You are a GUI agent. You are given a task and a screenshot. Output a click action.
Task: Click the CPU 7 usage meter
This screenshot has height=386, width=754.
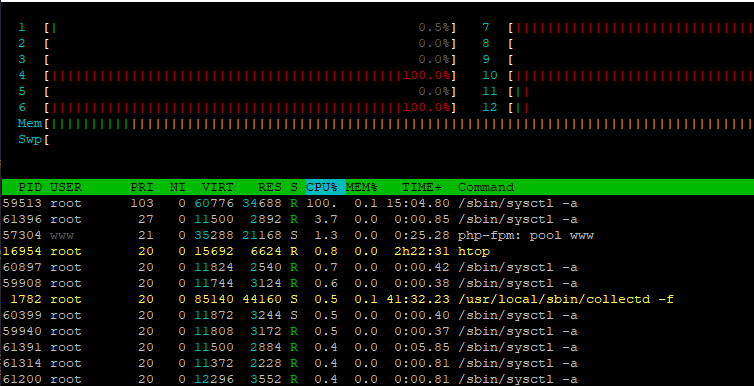coord(618,27)
